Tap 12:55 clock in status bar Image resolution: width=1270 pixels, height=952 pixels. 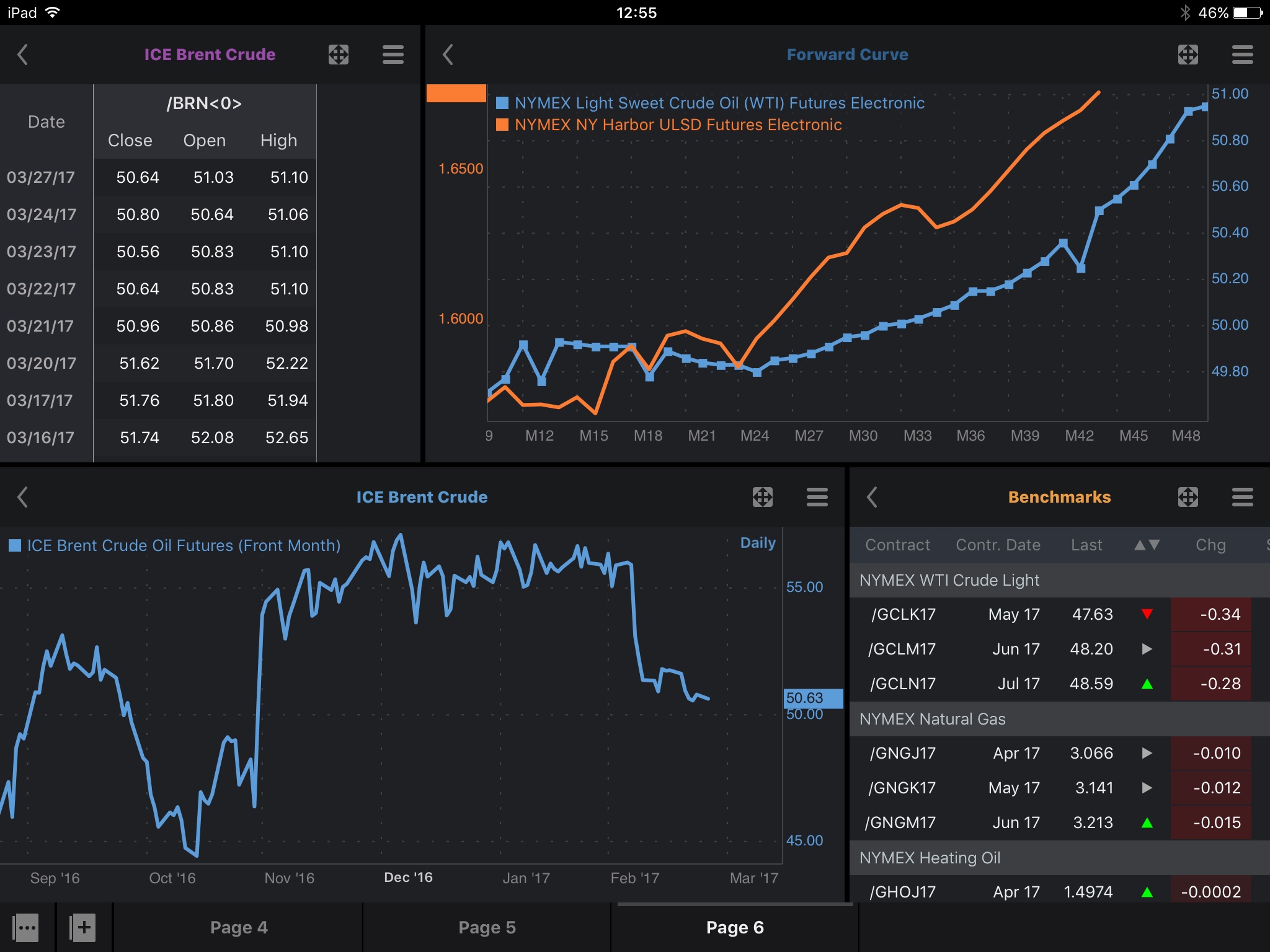tap(636, 12)
